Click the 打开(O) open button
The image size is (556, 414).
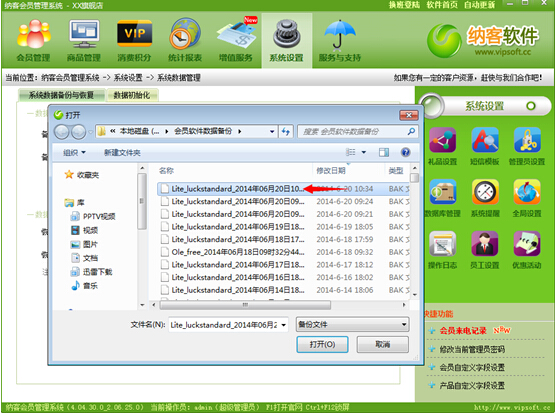(x=322, y=344)
